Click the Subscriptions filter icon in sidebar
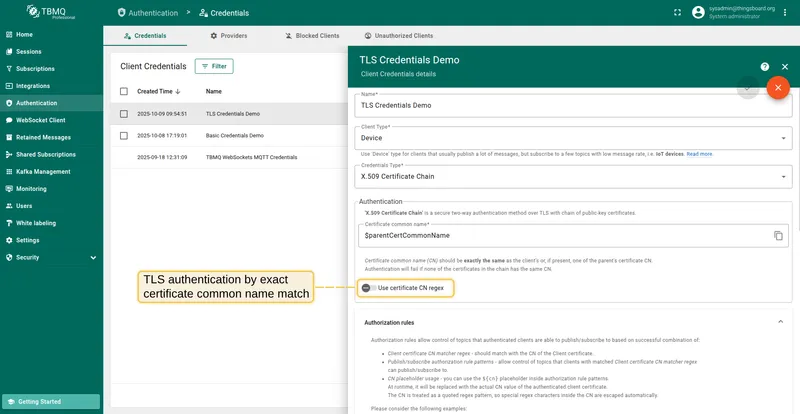Image resolution: width=800 pixels, height=414 pixels. click(9, 69)
